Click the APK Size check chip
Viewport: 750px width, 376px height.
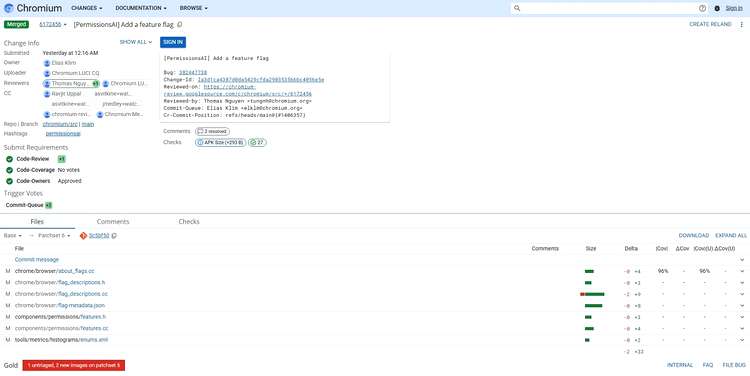pyautogui.click(x=221, y=143)
